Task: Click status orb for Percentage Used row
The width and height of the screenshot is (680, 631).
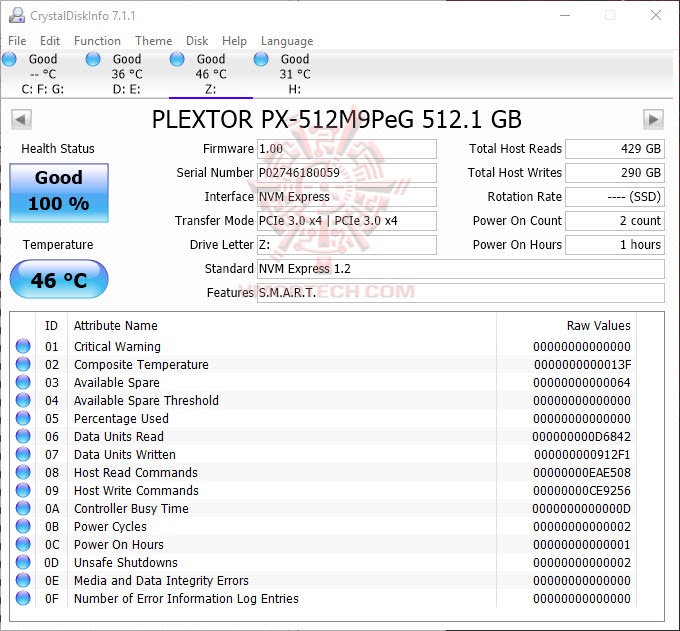Action: pos(23,418)
